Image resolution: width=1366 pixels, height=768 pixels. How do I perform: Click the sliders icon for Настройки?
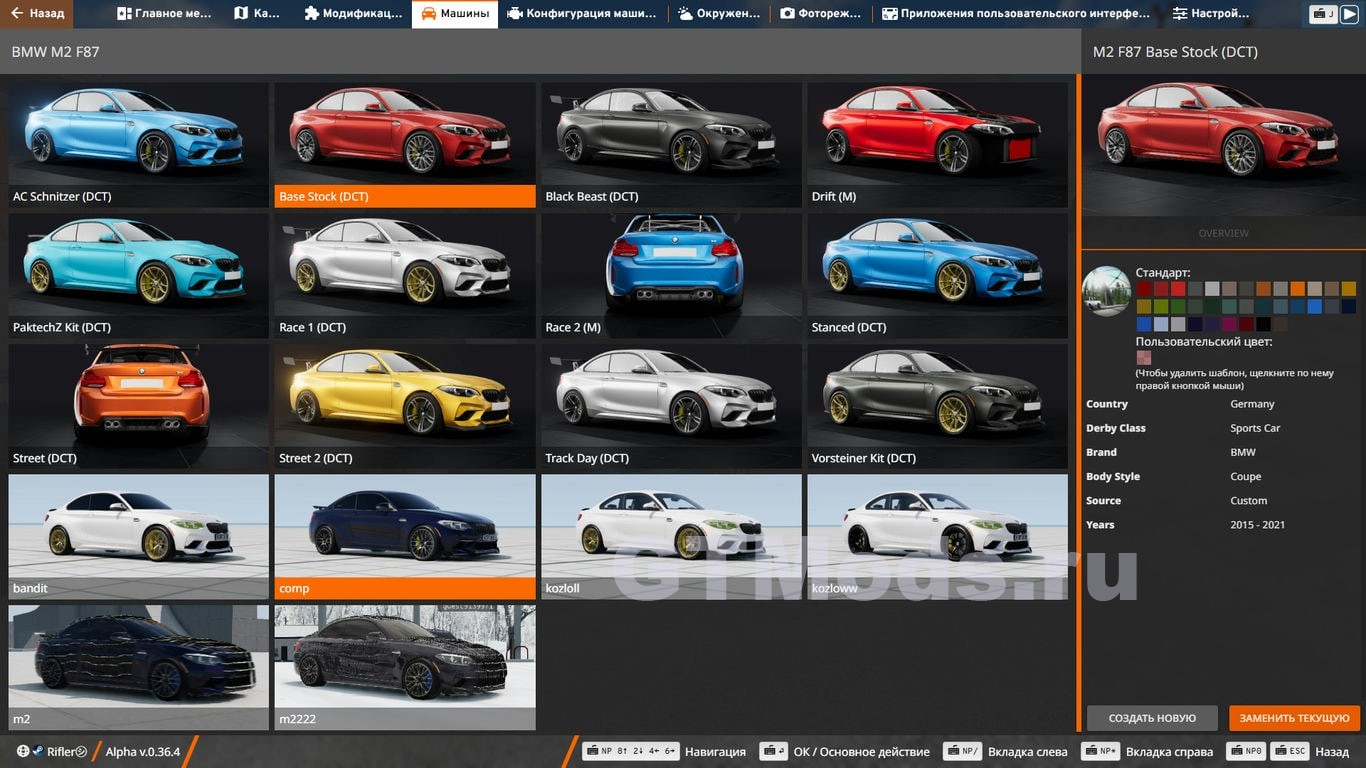click(1180, 14)
